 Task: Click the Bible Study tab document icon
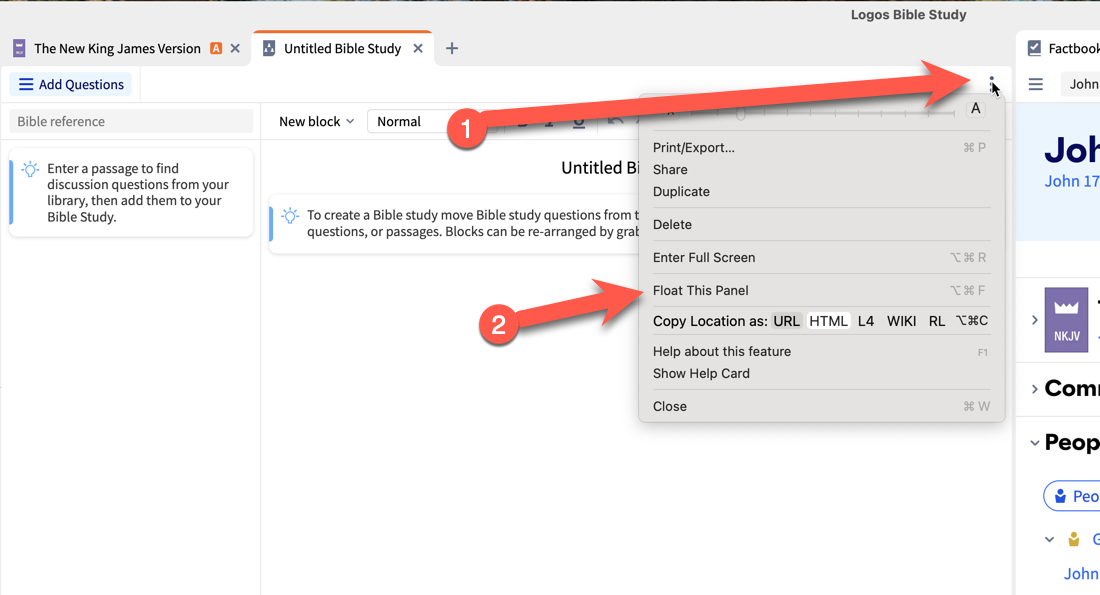[269, 48]
